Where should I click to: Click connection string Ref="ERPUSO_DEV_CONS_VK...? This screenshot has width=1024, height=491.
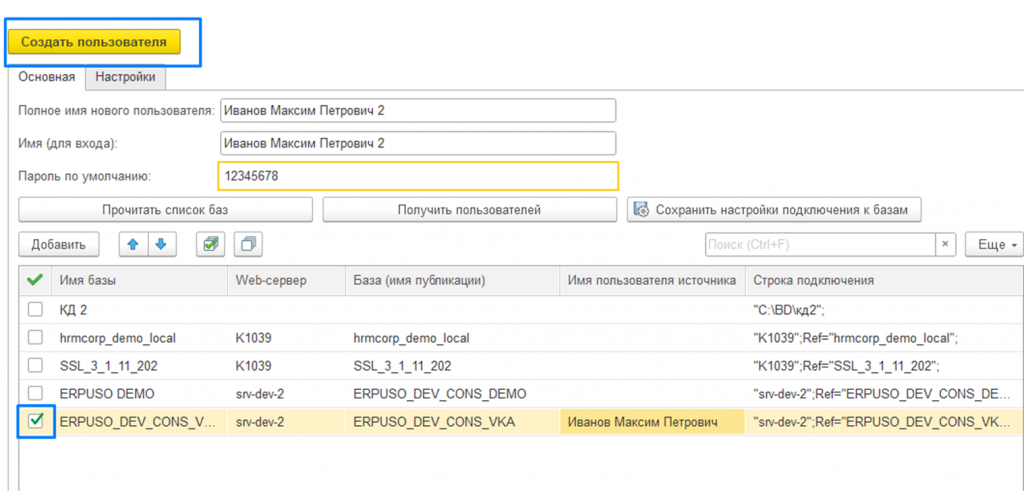coord(884,422)
